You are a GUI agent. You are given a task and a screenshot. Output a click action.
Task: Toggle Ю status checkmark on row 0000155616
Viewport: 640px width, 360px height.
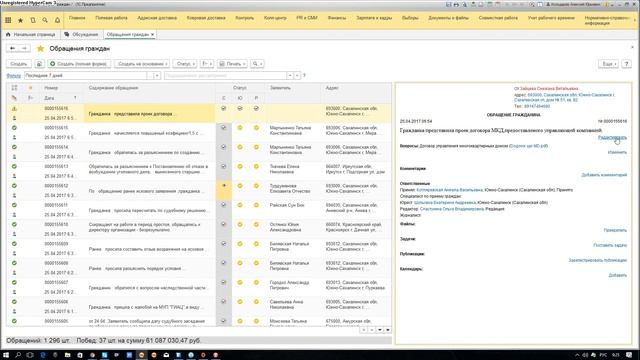tap(240, 109)
